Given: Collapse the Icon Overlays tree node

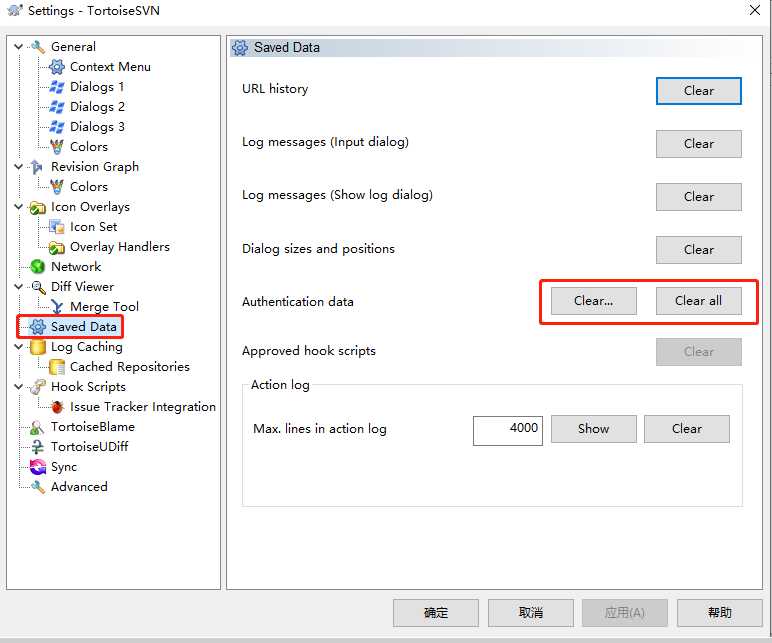Looking at the screenshot, I should 19,207.
